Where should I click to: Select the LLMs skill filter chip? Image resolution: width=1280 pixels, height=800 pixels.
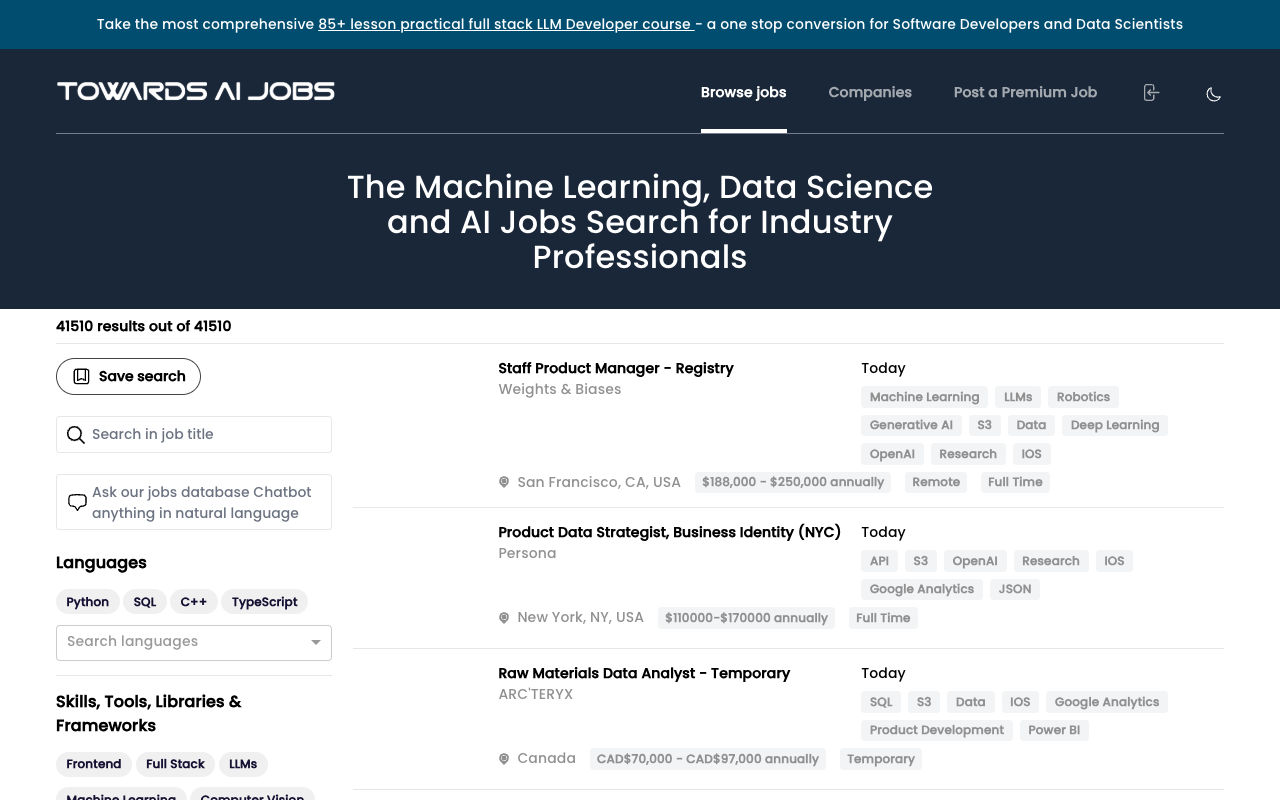tap(243, 764)
